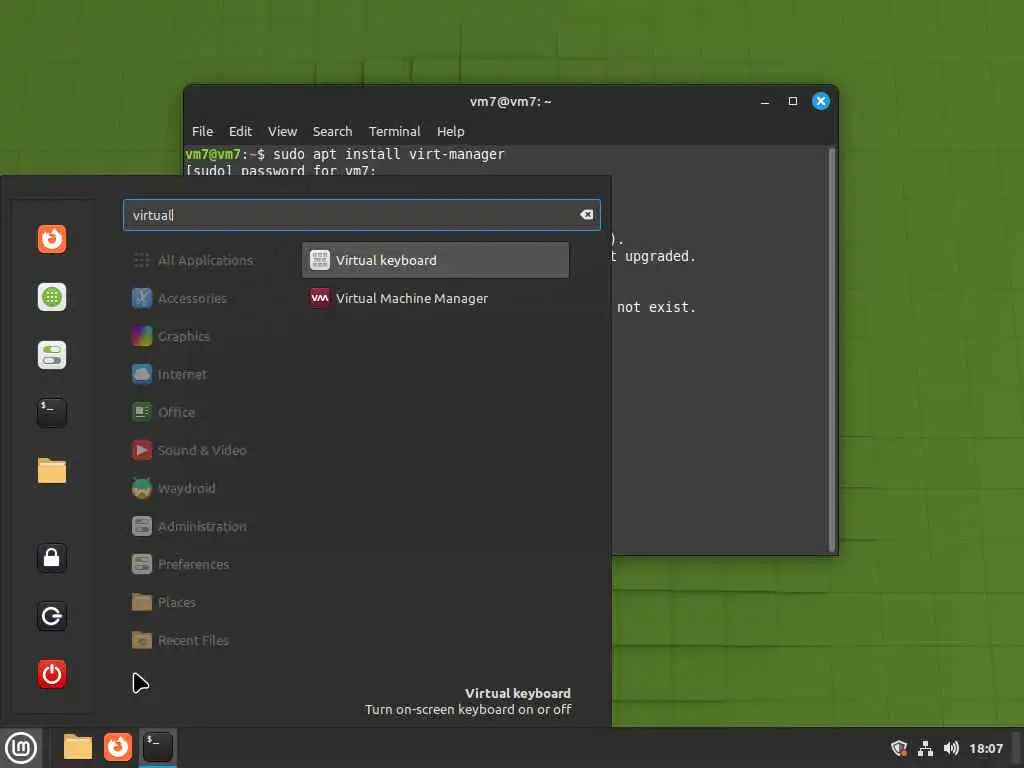1024x768 pixels.
Task: Open Files folder from the bottom panel
Action: point(78,747)
